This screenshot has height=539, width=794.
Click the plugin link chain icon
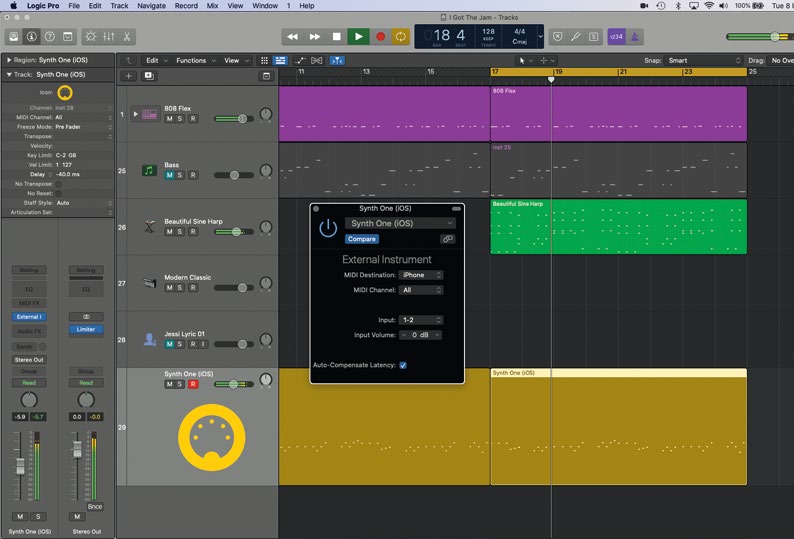pos(448,239)
